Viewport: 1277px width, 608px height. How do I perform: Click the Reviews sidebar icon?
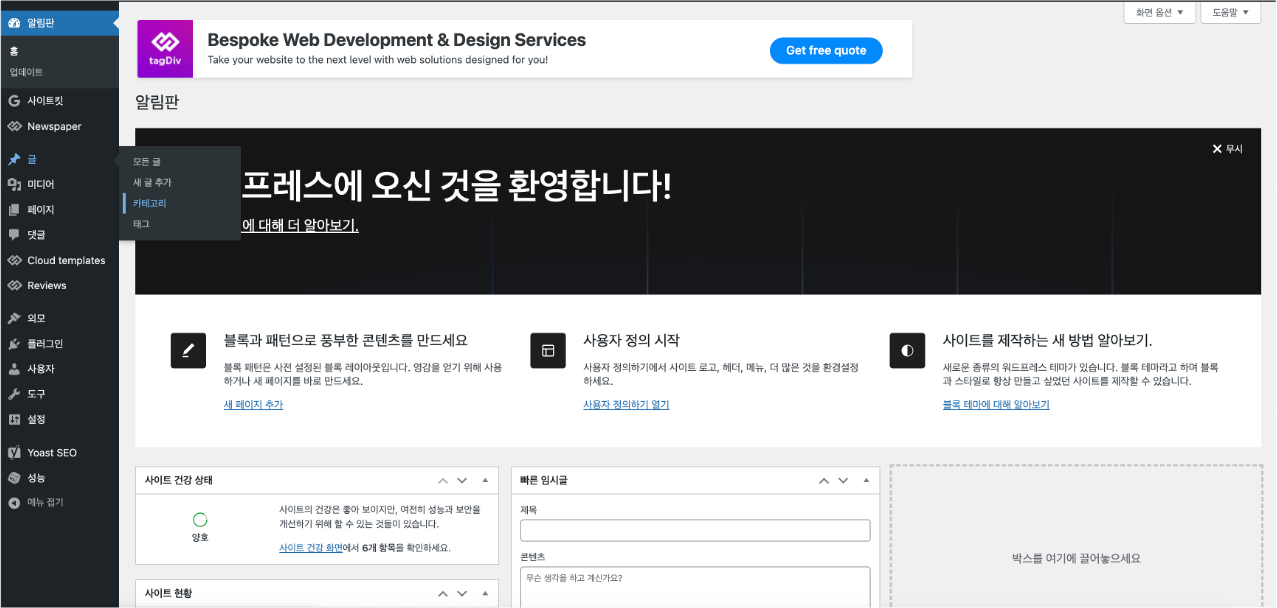[x=14, y=286]
